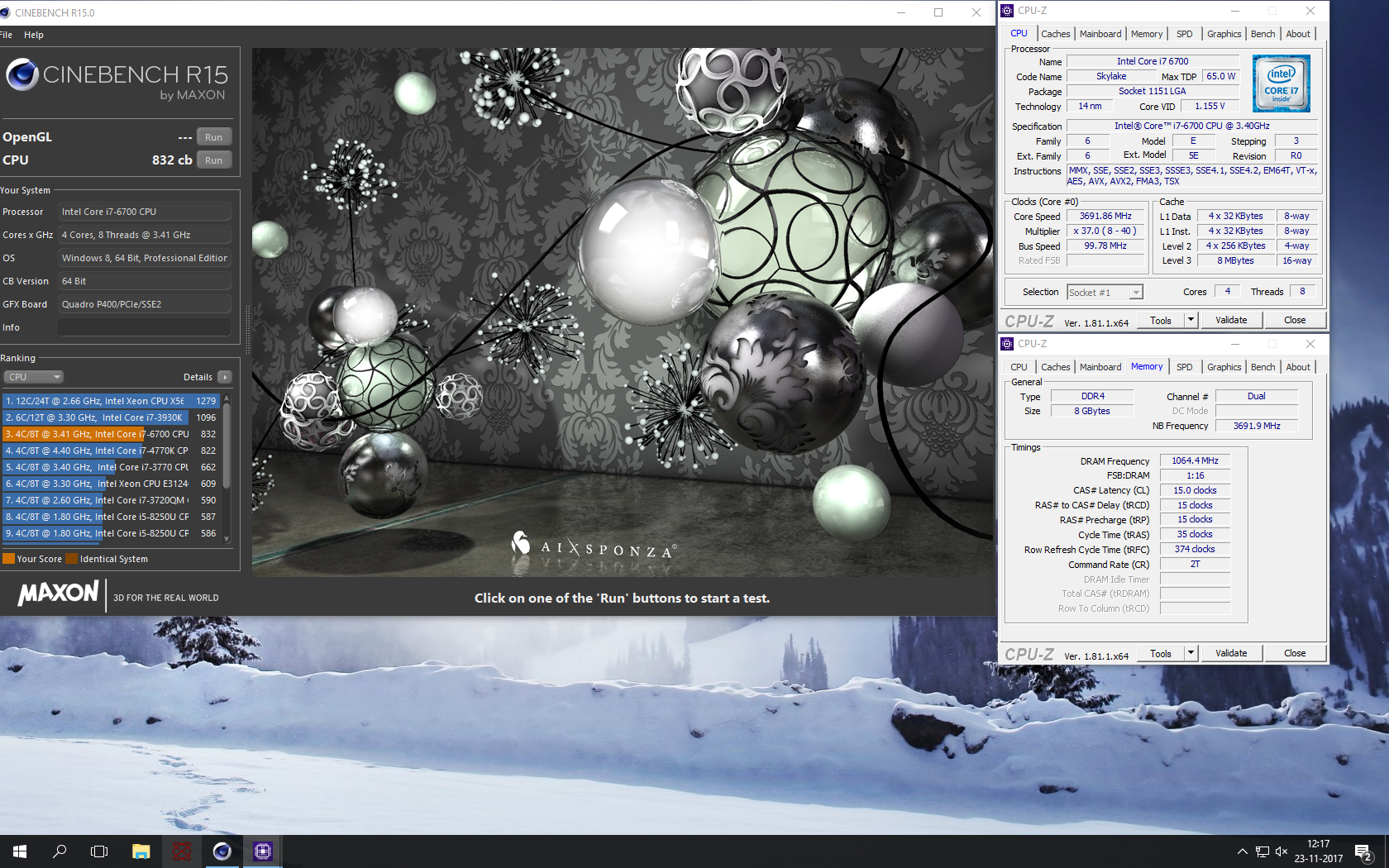This screenshot has width=1389, height=868.
Task: Click the Cinebench taskbar icon
Action: point(222,851)
